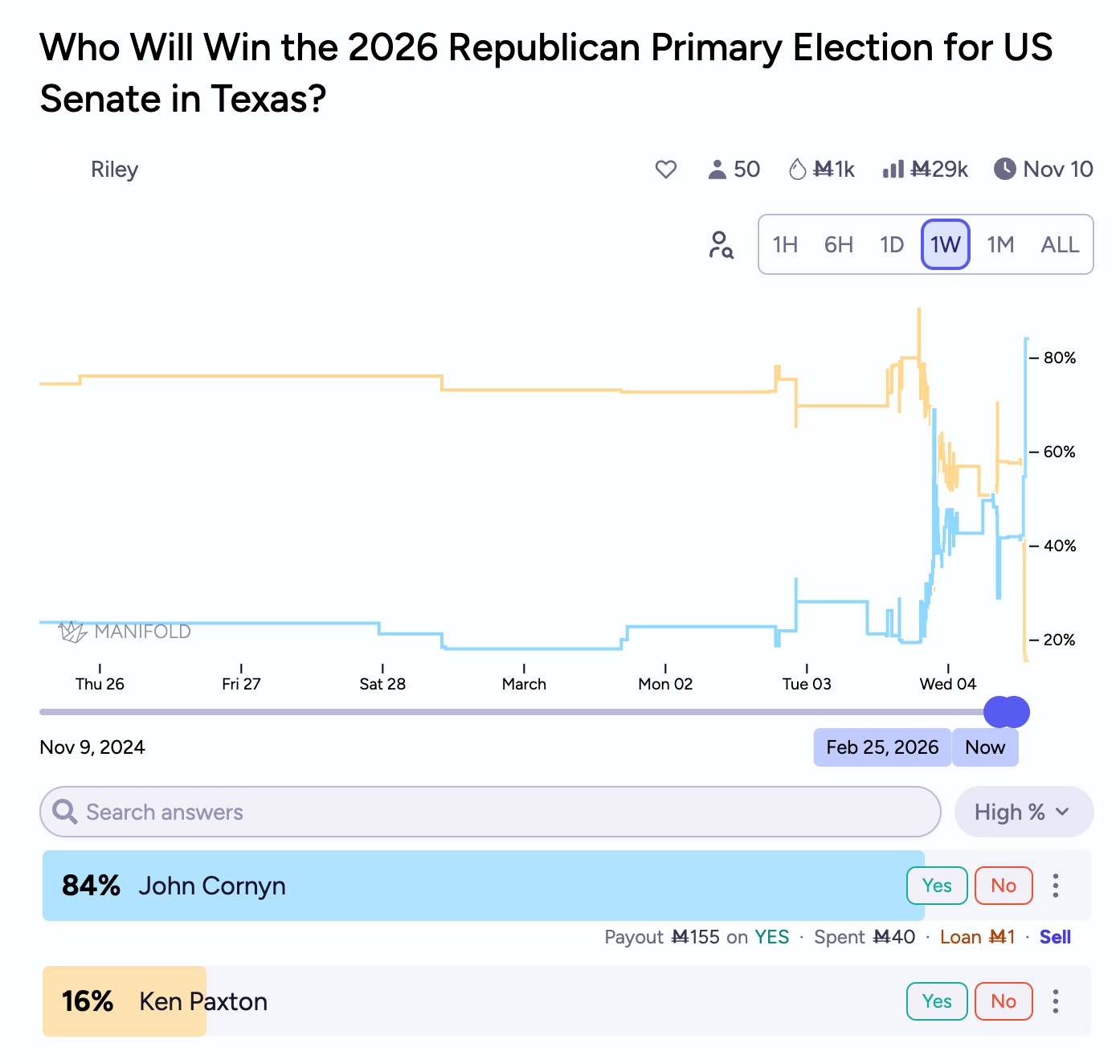1120x1064 pixels.
Task: Select the 1D chart range
Action: click(x=892, y=245)
